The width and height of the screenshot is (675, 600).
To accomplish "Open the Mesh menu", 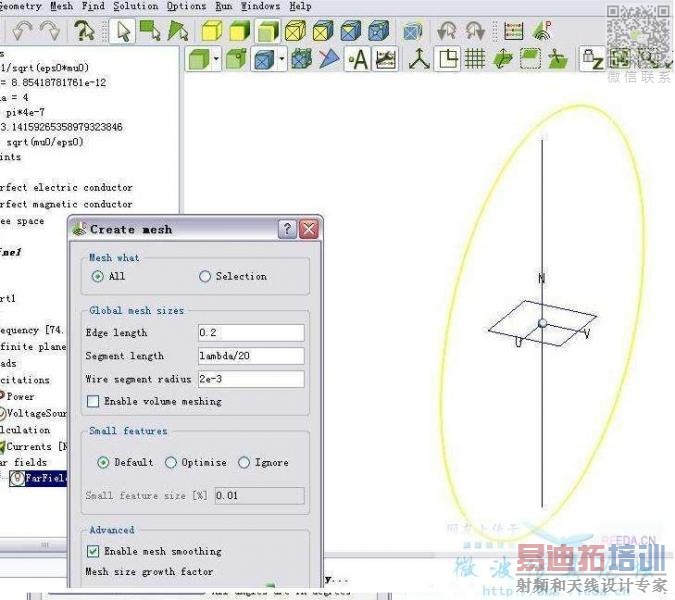I will point(62,6).
